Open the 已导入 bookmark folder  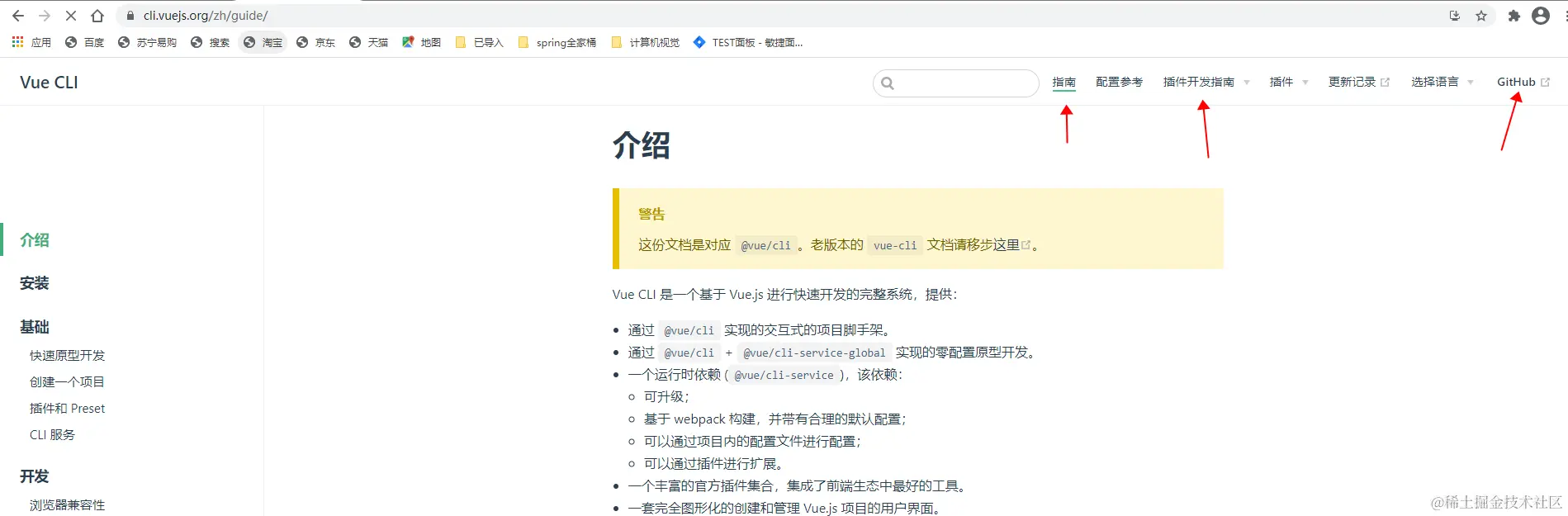(479, 42)
